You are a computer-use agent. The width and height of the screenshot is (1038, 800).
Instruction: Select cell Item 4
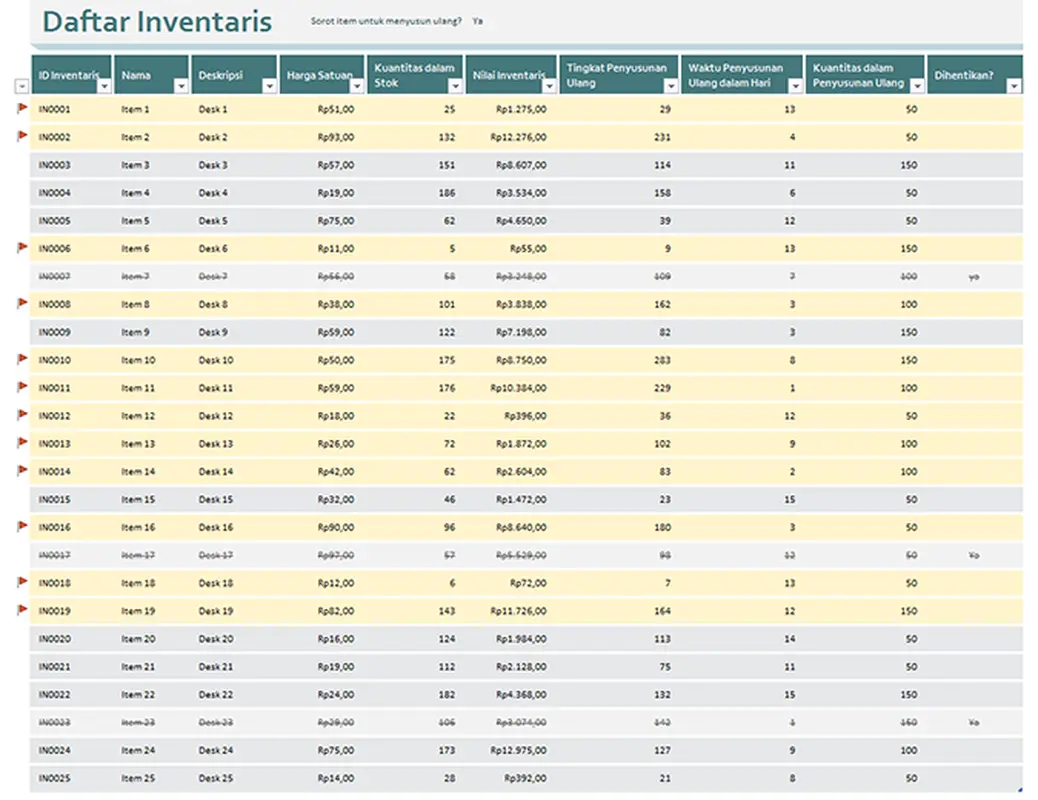pos(136,193)
